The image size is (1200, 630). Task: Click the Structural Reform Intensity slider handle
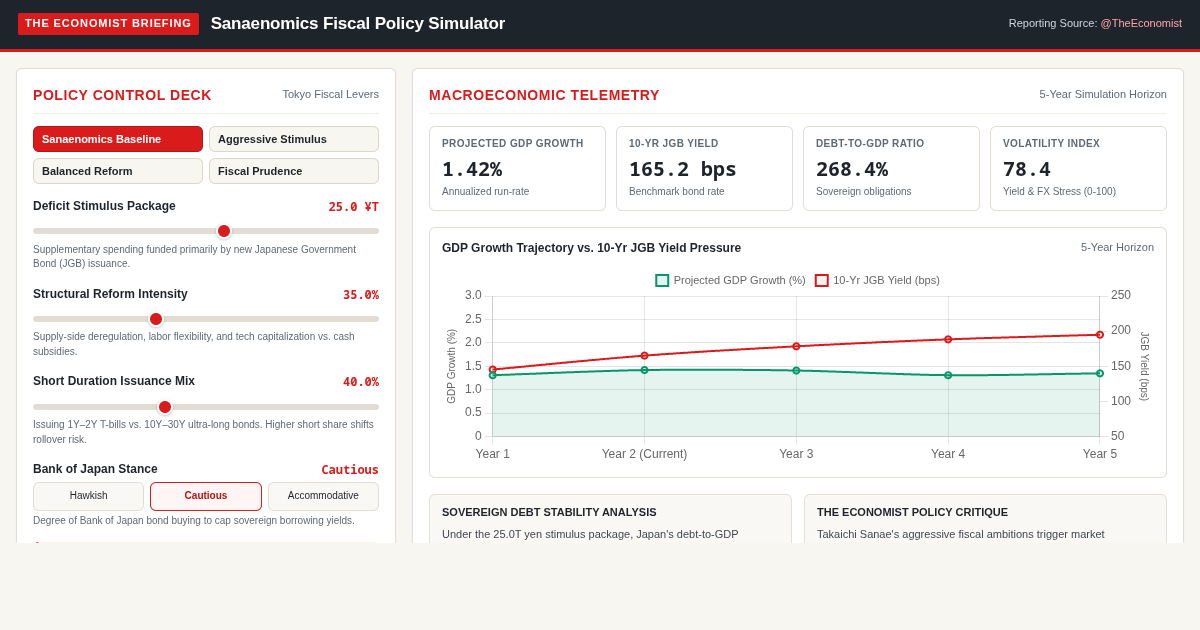(x=156, y=319)
